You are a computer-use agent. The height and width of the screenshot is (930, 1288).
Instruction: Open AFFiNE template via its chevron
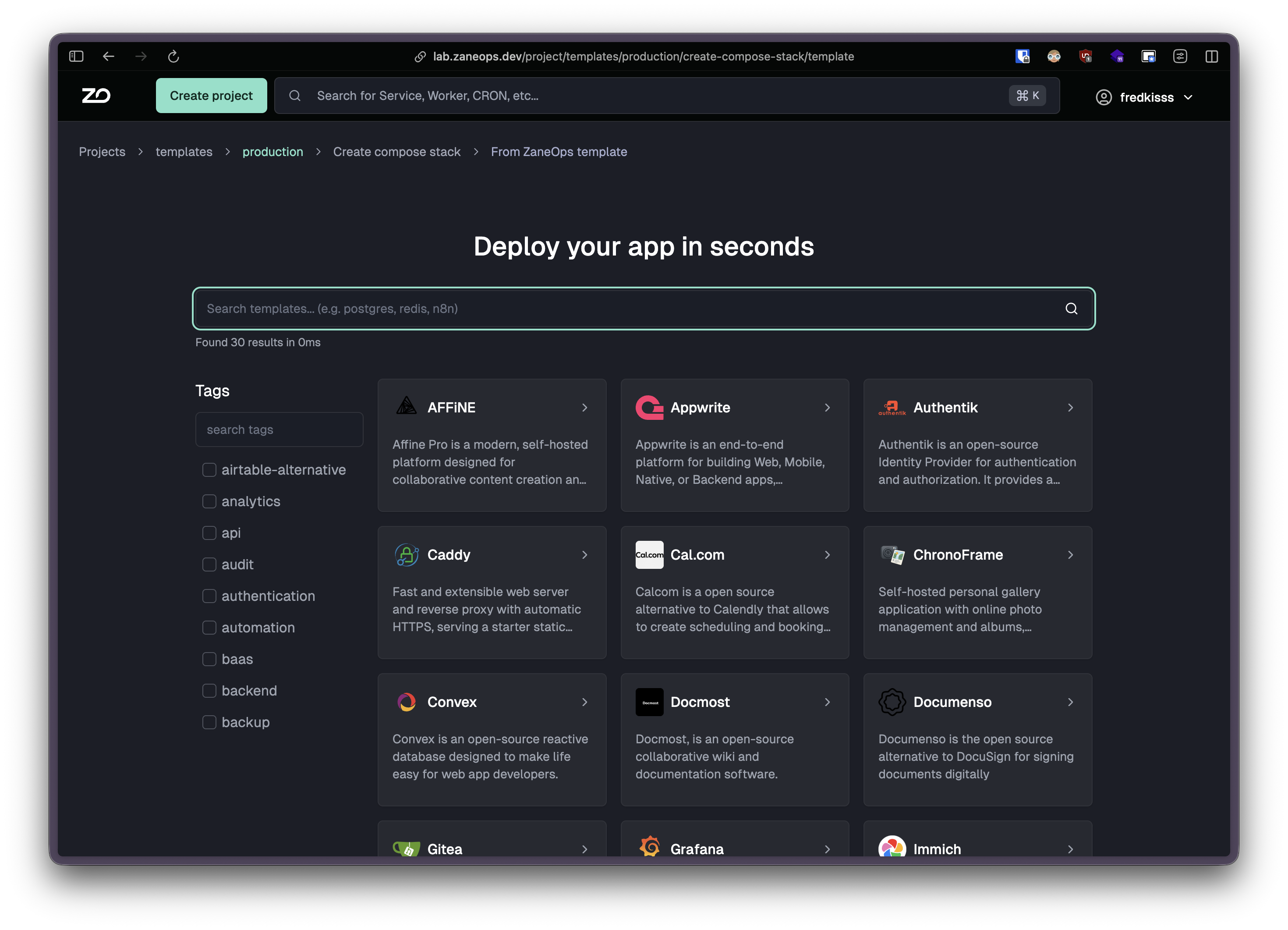coord(584,407)
